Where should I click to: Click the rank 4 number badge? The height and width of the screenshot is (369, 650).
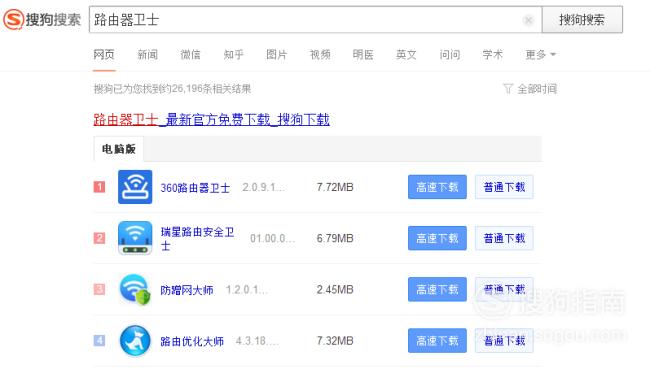[99, 340]
